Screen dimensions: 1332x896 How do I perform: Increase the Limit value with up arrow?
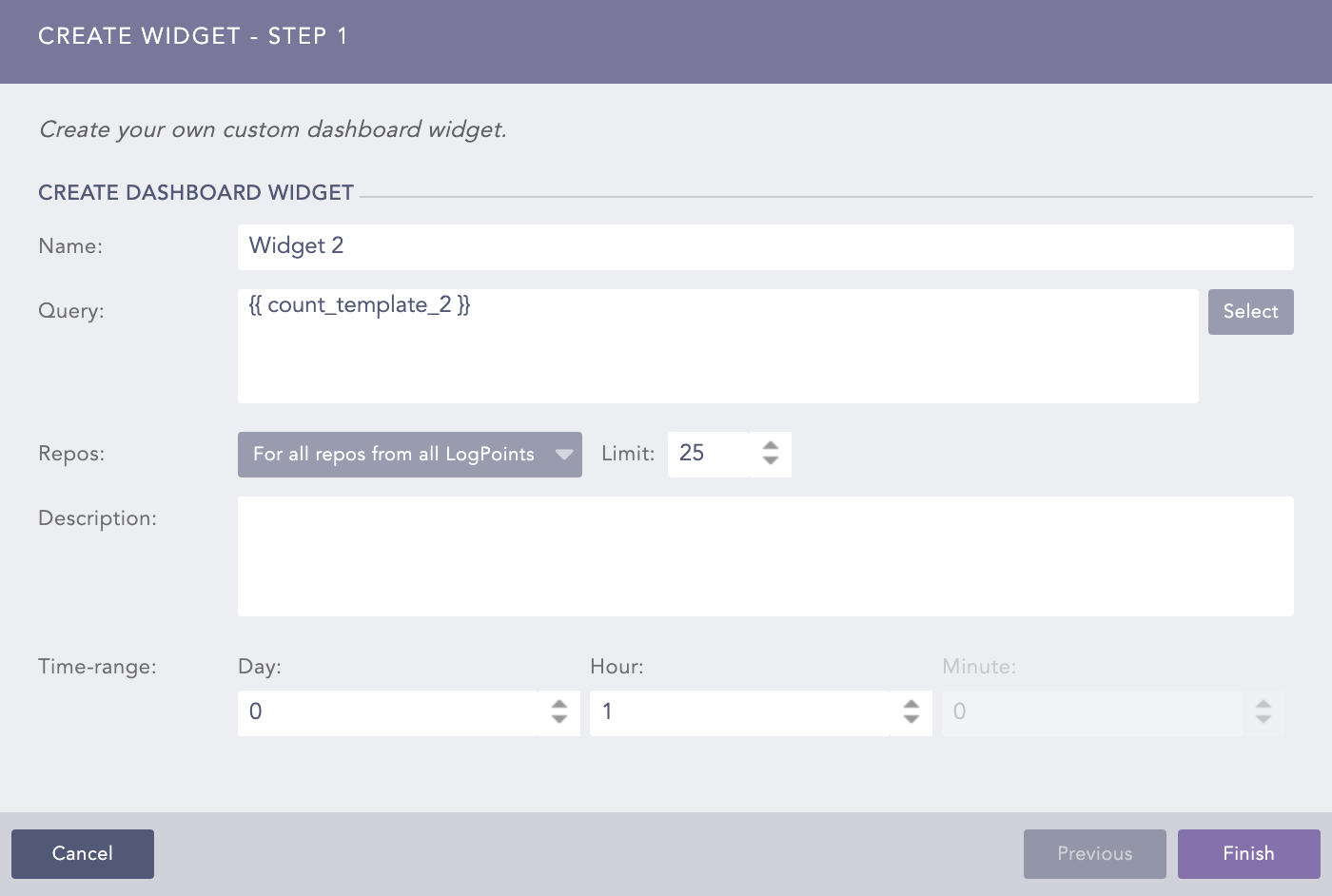[x=771, y=445]
